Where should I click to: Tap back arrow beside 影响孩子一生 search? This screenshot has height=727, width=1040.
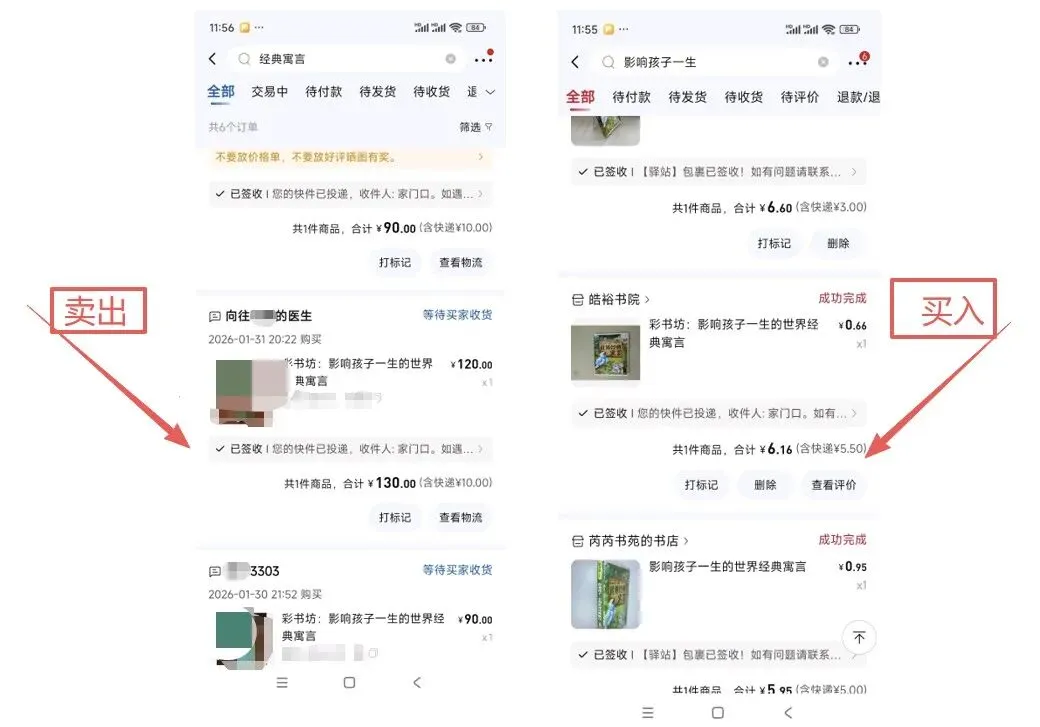pos(575,62)
